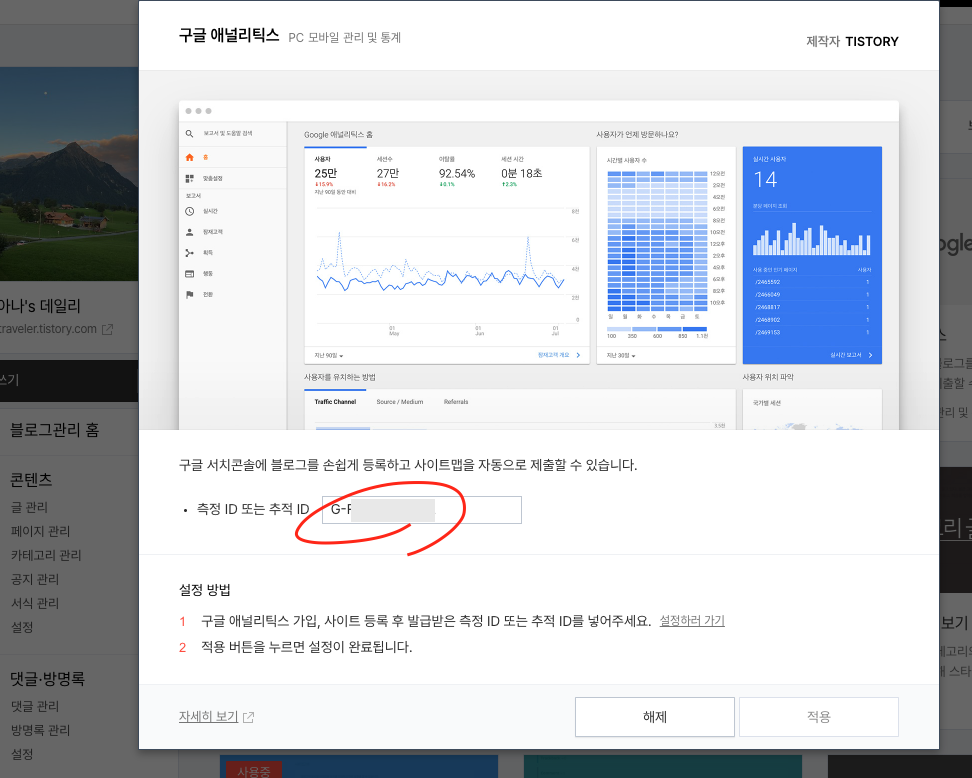Click the 댓글·방명록 section heading
This screenshot has height=778, width=972.
pos(47,678)
